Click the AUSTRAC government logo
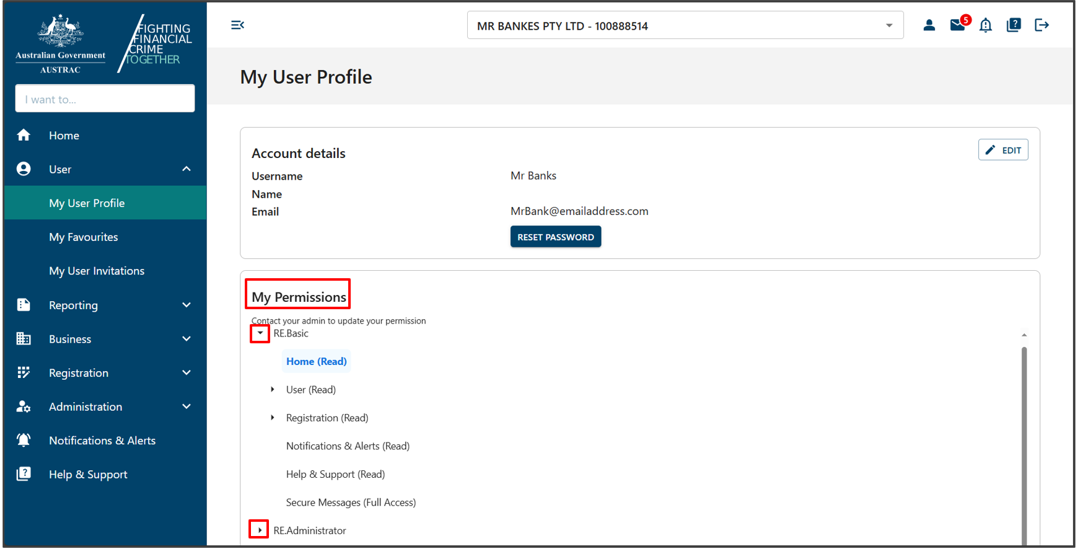Image resolution: width=1077 pixels, height=549 pixels. 60,44
